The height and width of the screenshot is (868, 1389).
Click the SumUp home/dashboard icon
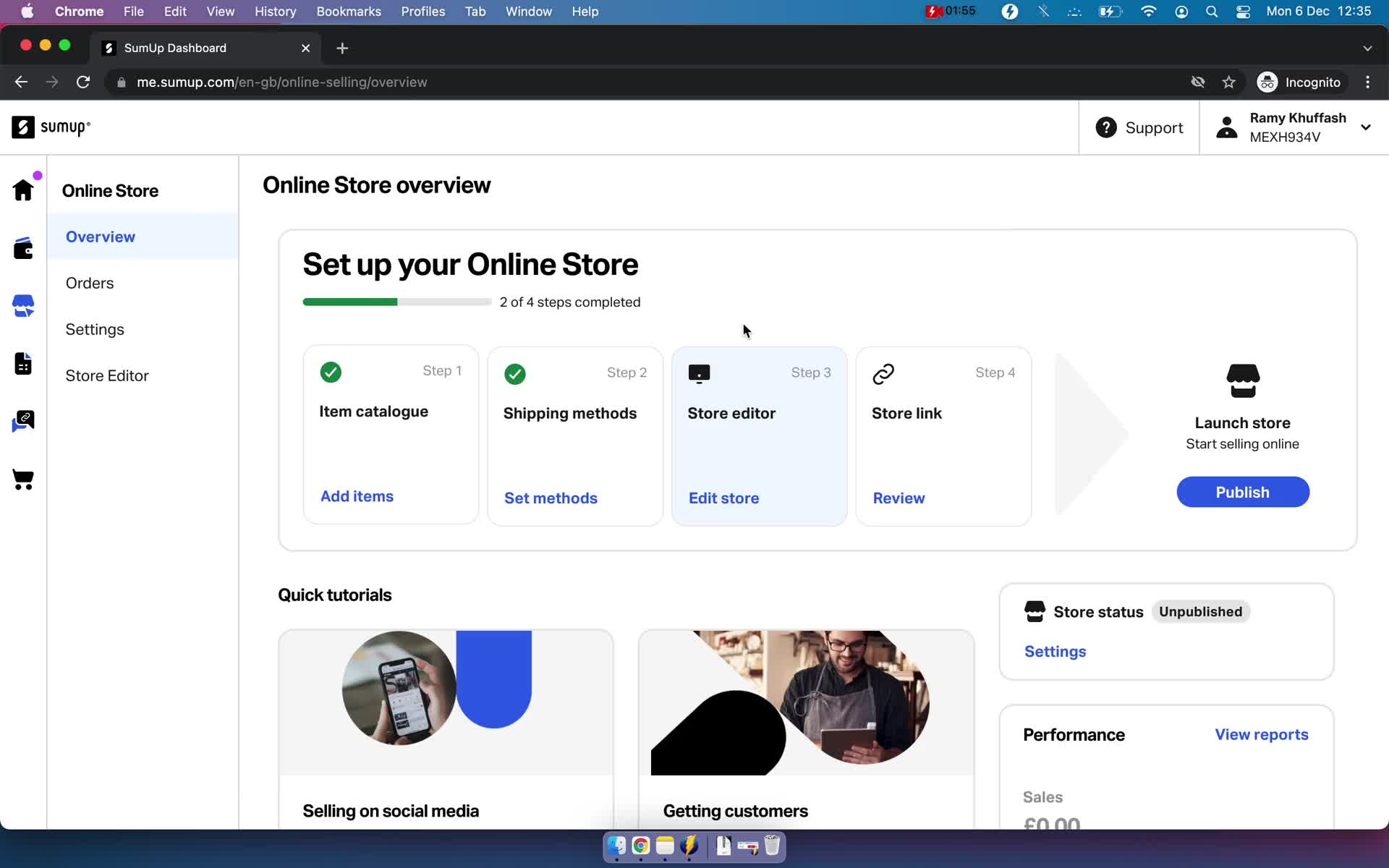pos(23,190)
